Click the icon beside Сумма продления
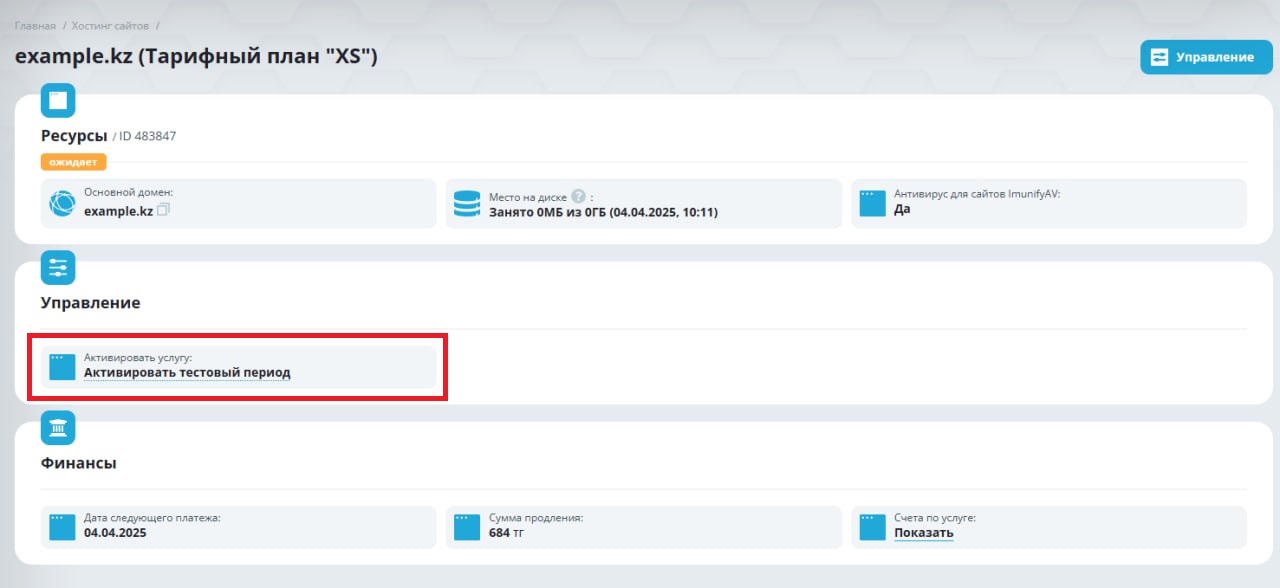1280x588 pixels. tap(467, 526)
